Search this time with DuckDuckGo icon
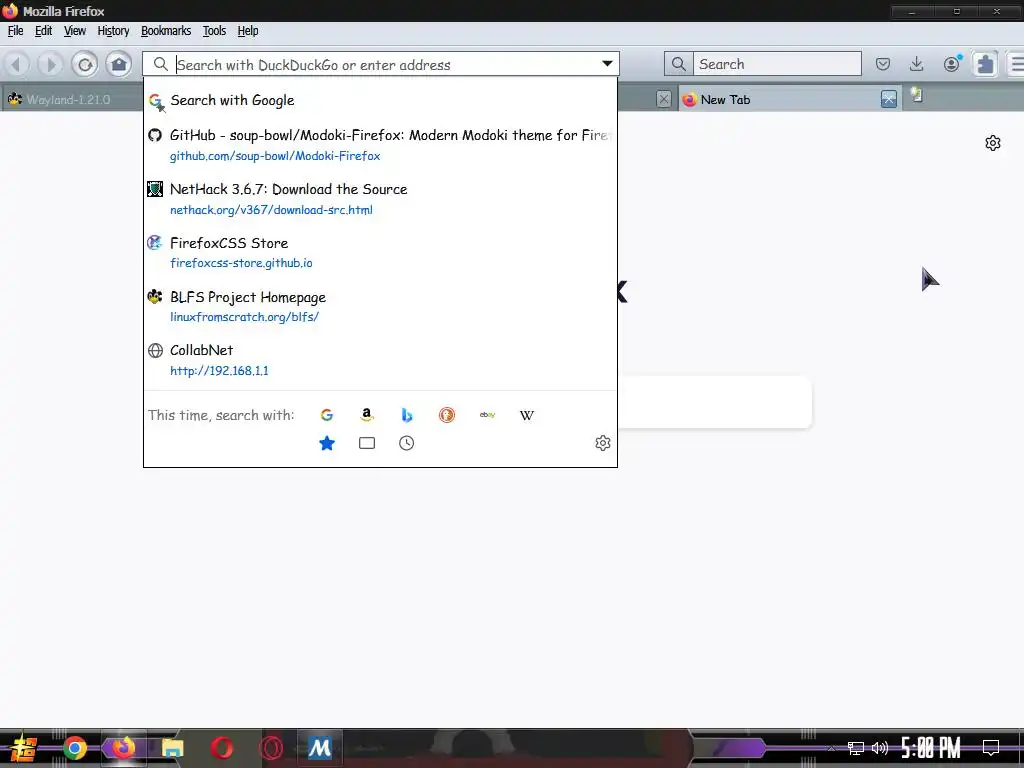The width and height of the screenshot is (1024, 768). point(447,415)
